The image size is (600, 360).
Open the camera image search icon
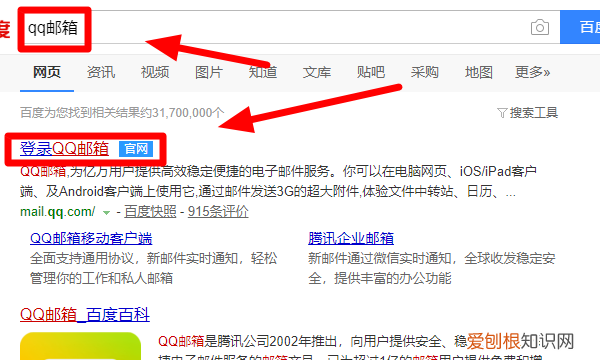(x=540, y=28)
